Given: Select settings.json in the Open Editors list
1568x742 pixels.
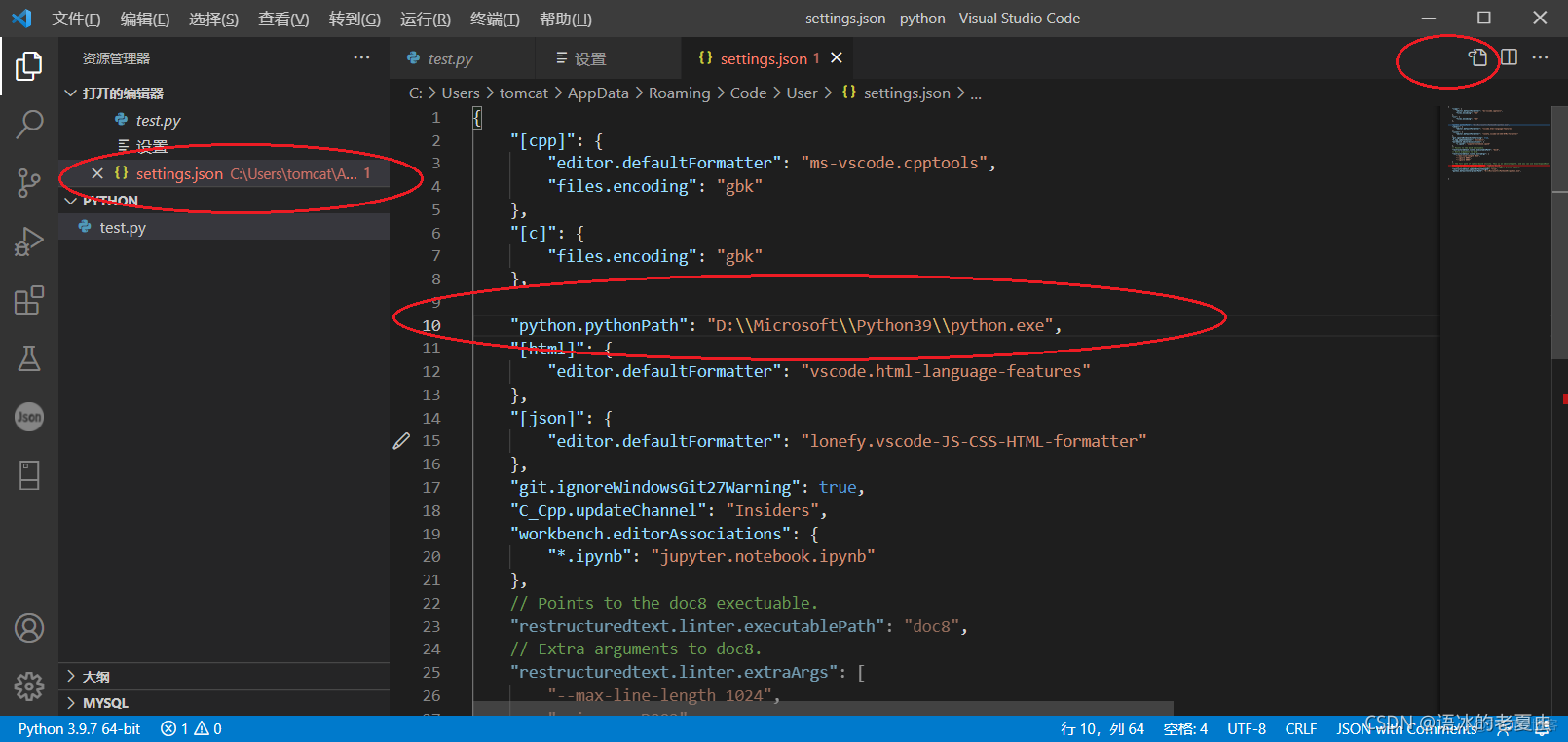Looking at the screenshot, I should tap(224, 173).
